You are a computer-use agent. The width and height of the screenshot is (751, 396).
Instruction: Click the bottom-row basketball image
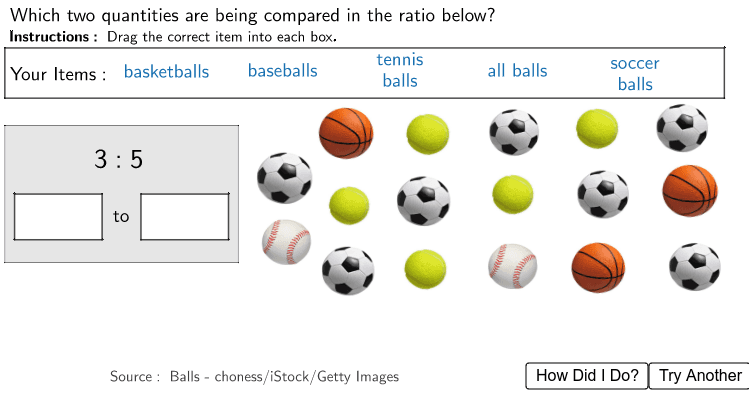pos(598,267)
